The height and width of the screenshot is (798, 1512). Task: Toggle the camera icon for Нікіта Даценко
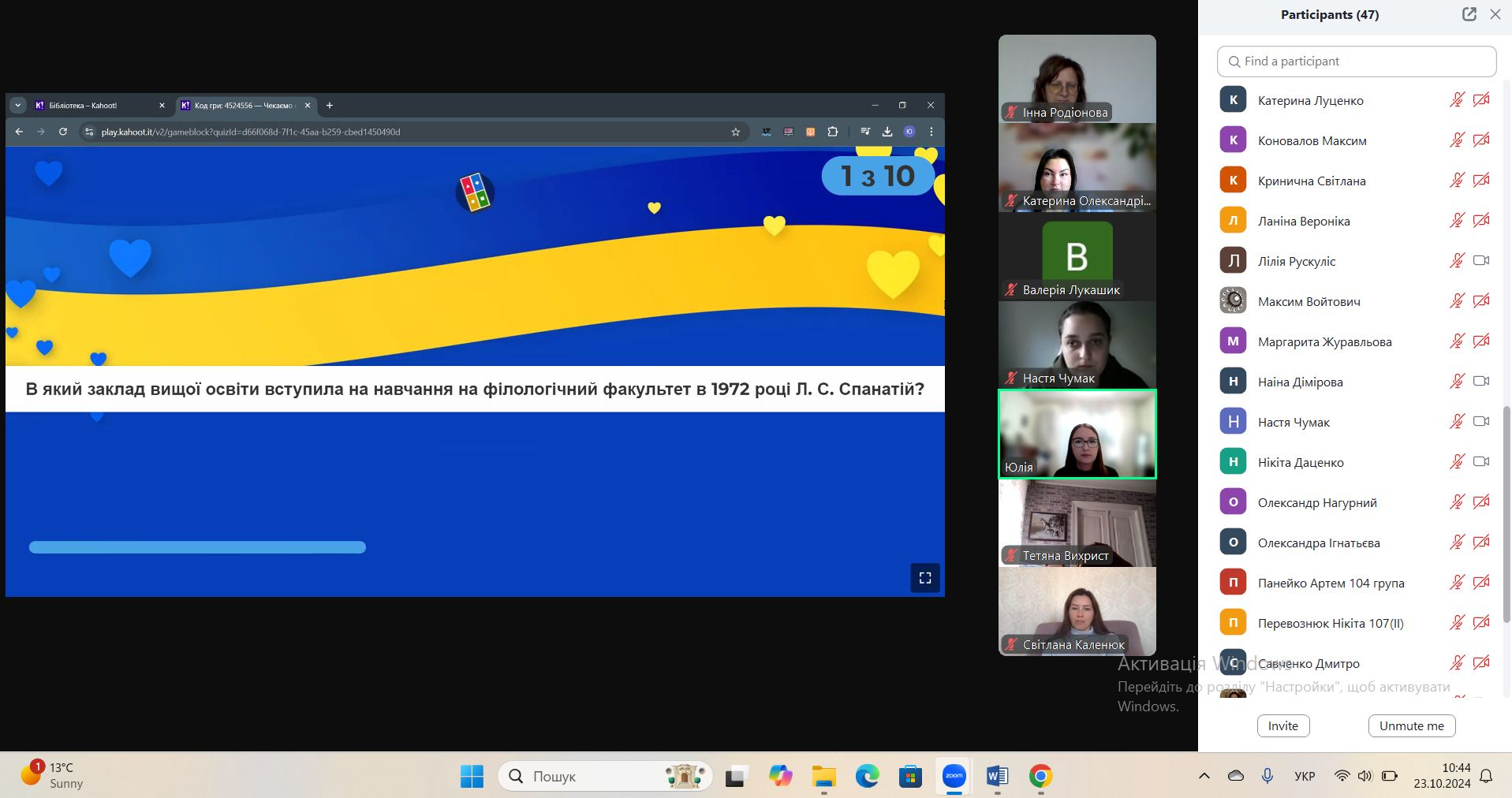(x=1480, y=461)
